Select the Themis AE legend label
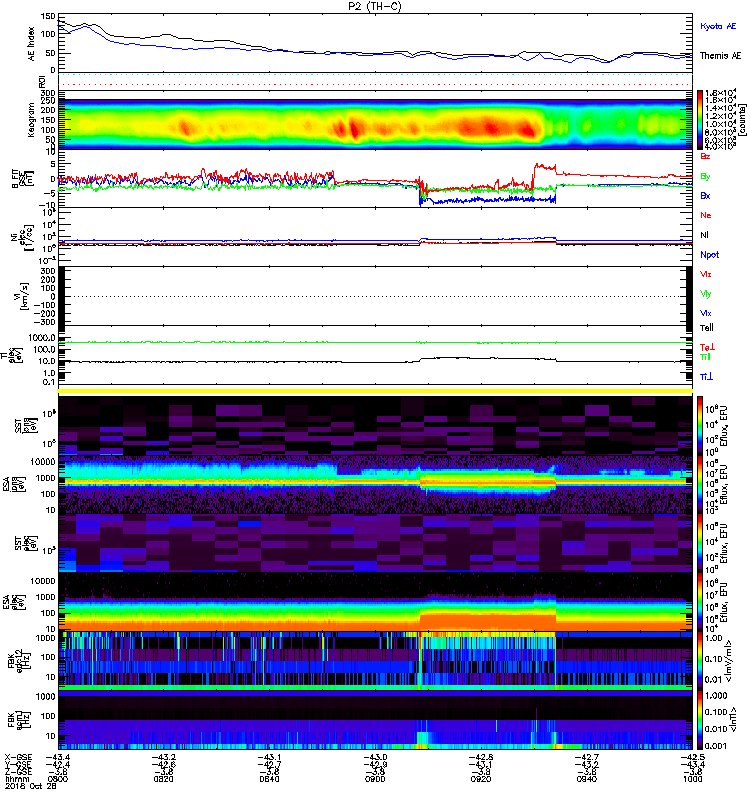750x800 pixels. coord(720,56)
